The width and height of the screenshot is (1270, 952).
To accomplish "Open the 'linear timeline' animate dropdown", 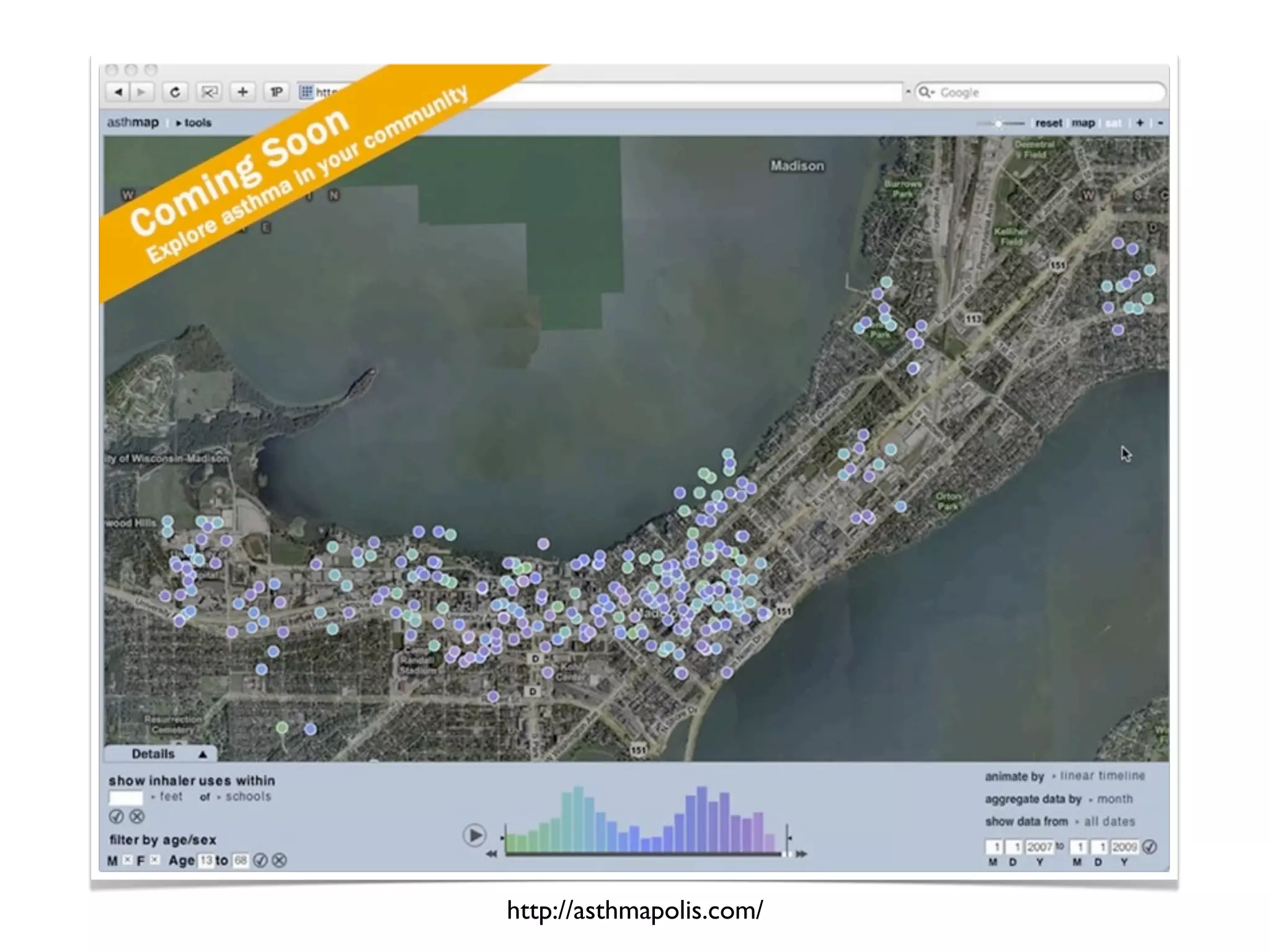I will pyautogui.click(x=1101, y=776).
